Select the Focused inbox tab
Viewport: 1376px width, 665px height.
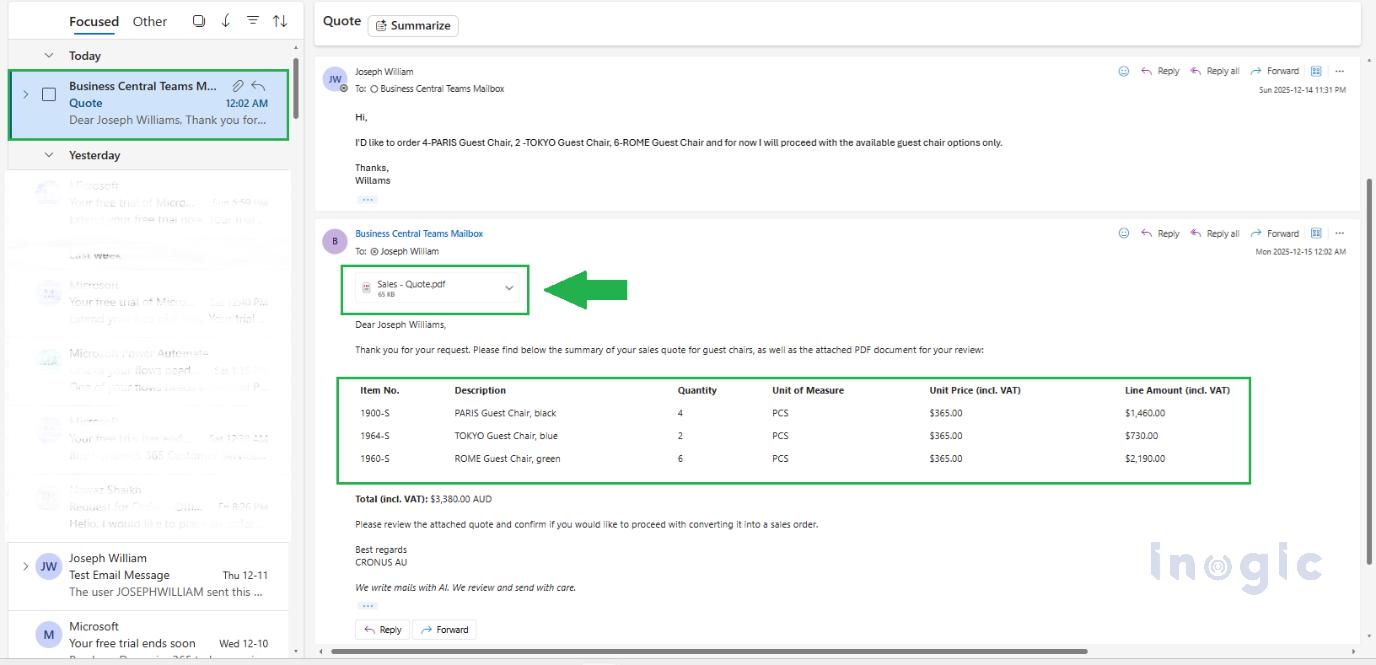[x=93, y=21]
